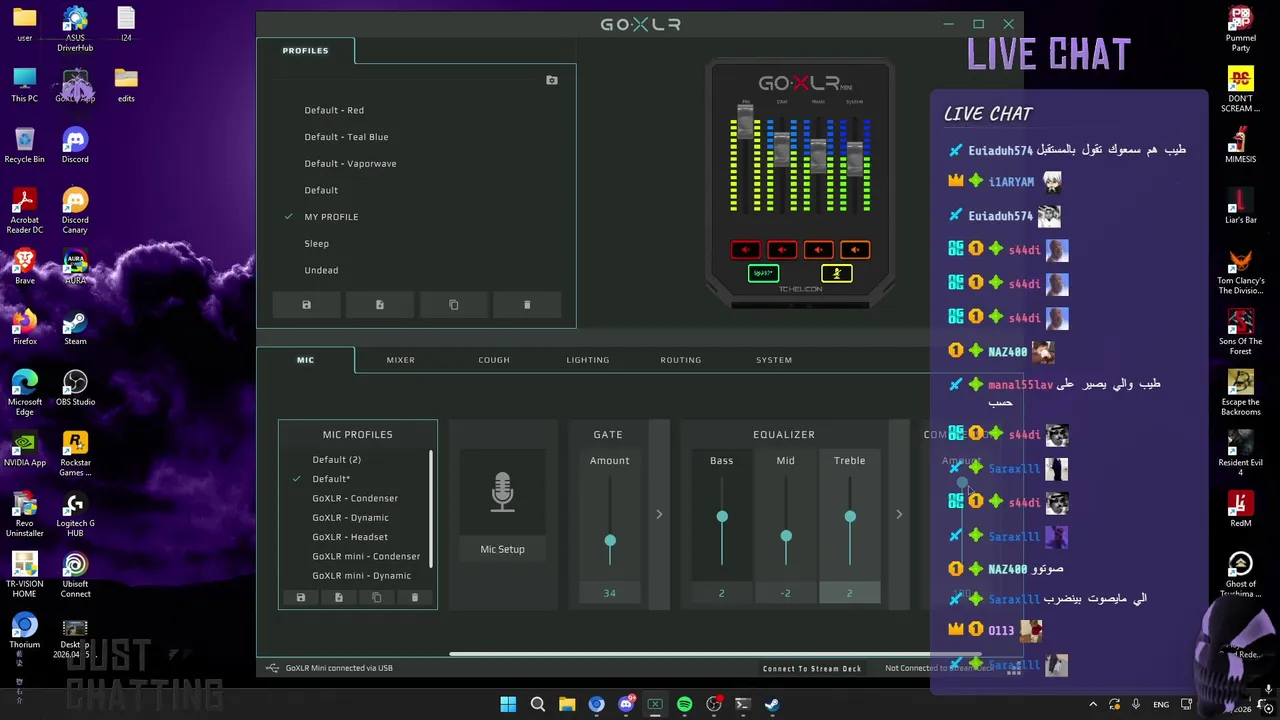
Task: Select the Mic tab
Action: 305,360
